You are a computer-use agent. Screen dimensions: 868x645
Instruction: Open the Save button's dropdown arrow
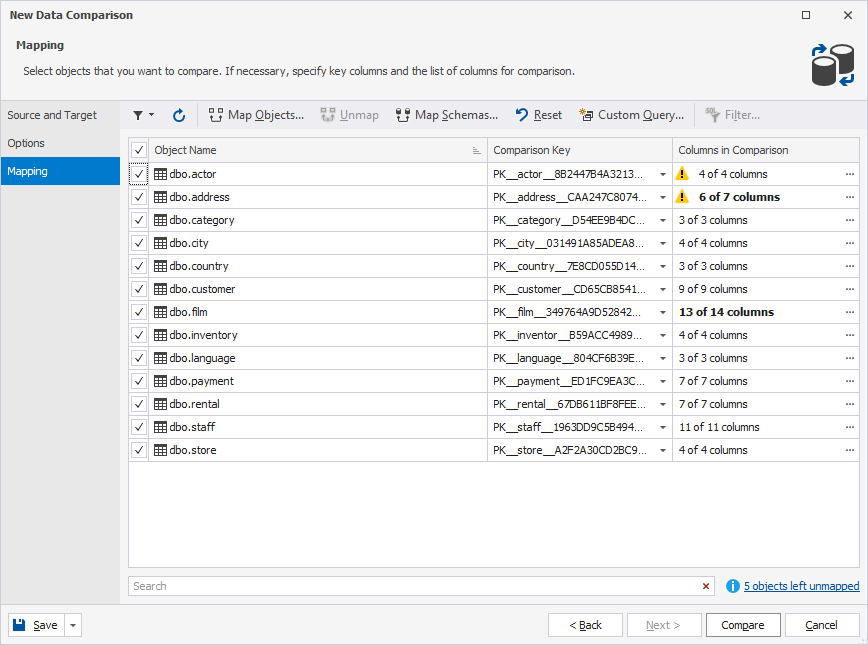tap(71, 624)
